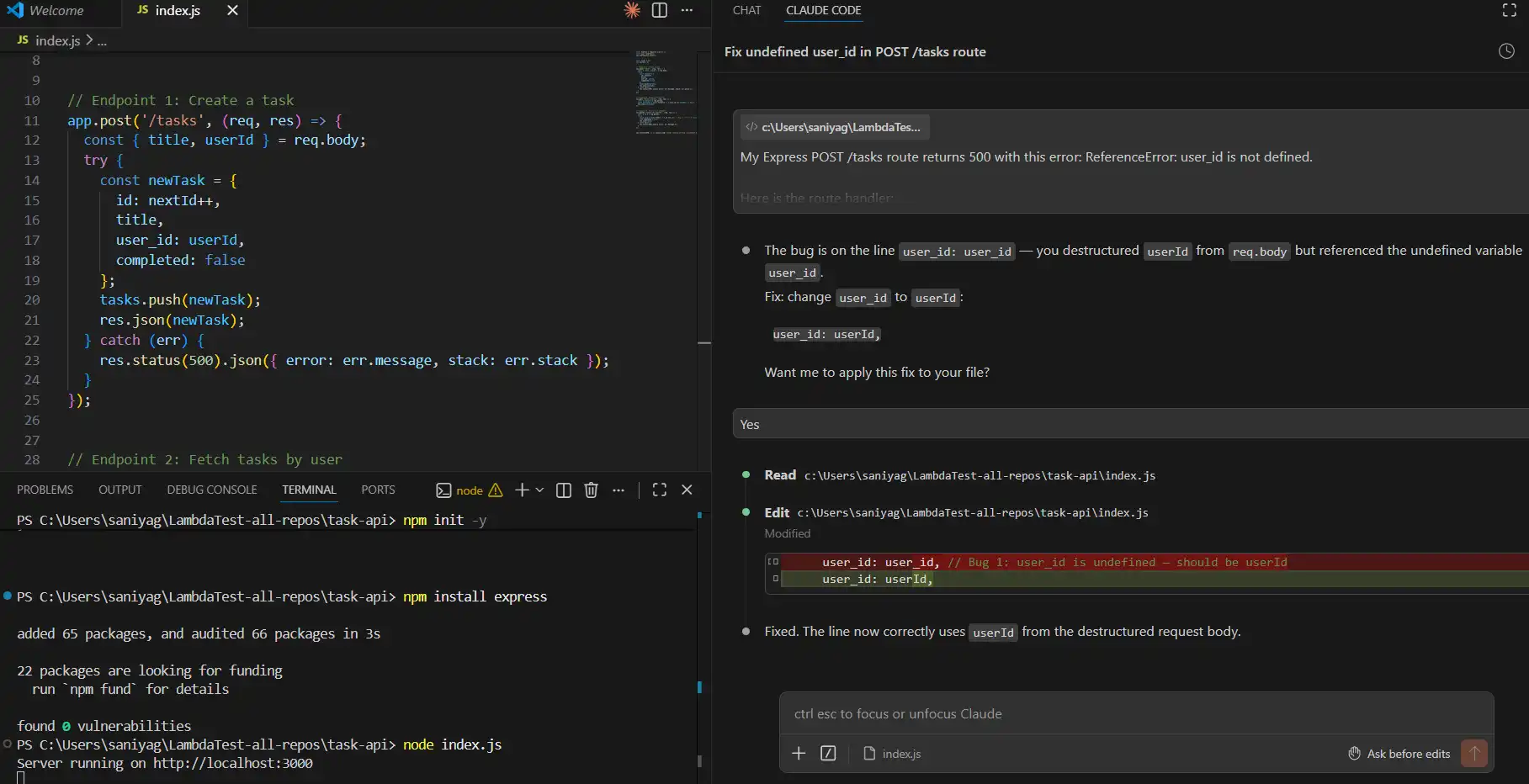Attach a file using the plus icon in Claude input
The width and height of the screenshot is (1529, 784).
pos(798,754)
